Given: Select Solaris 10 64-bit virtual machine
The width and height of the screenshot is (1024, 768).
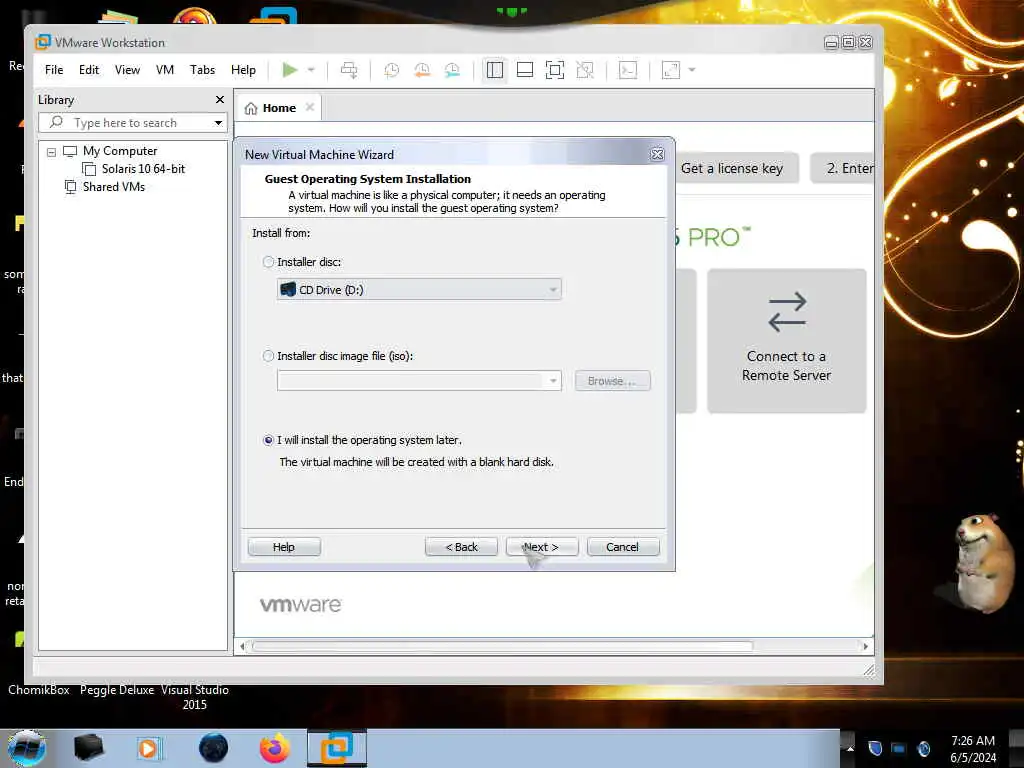Looking at the screenshot, I should pos(143,169).
